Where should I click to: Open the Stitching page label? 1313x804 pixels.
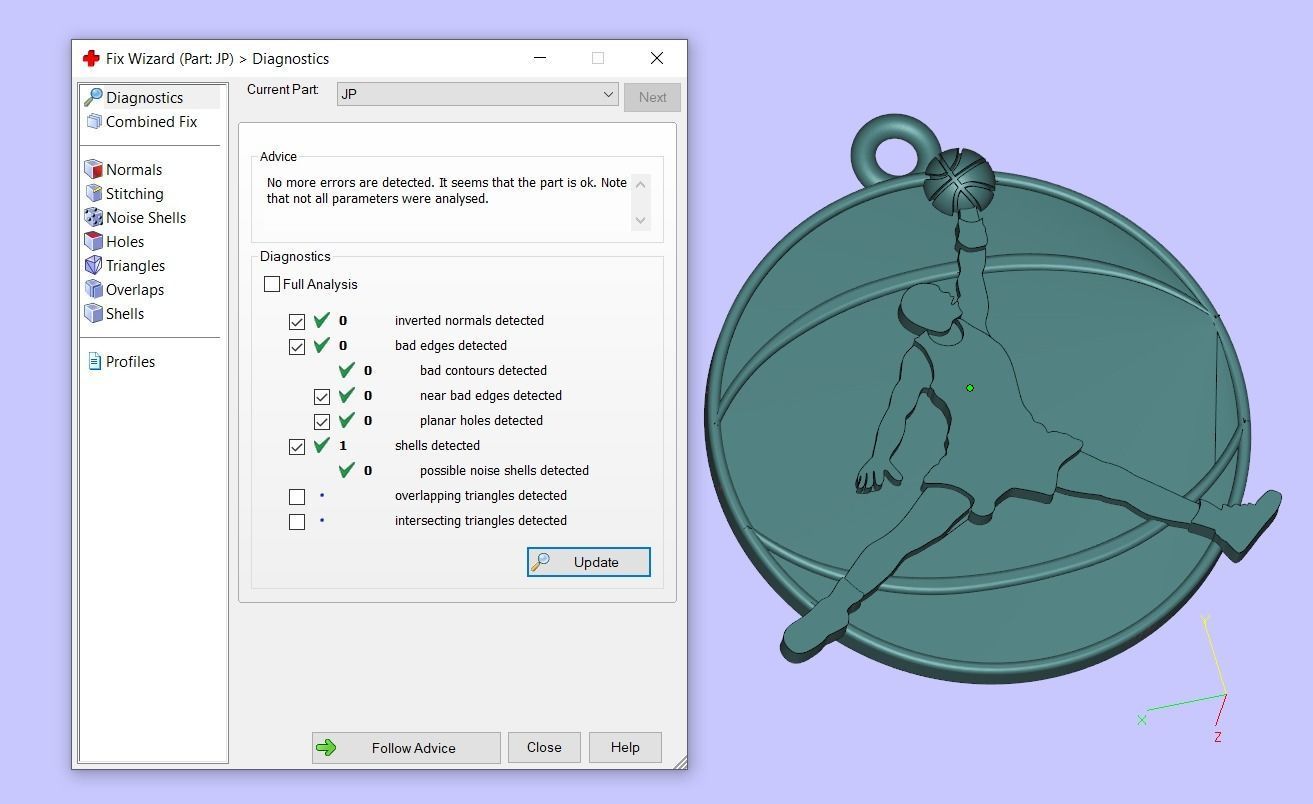[x=135, y=193]
